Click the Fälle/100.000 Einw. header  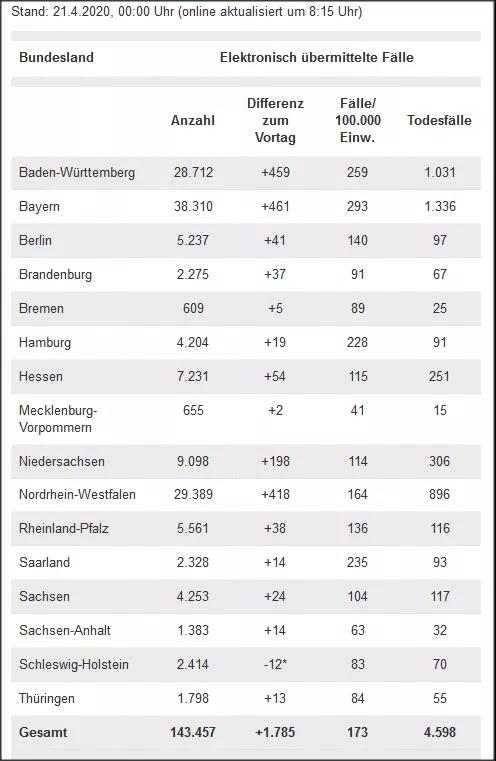358,120
